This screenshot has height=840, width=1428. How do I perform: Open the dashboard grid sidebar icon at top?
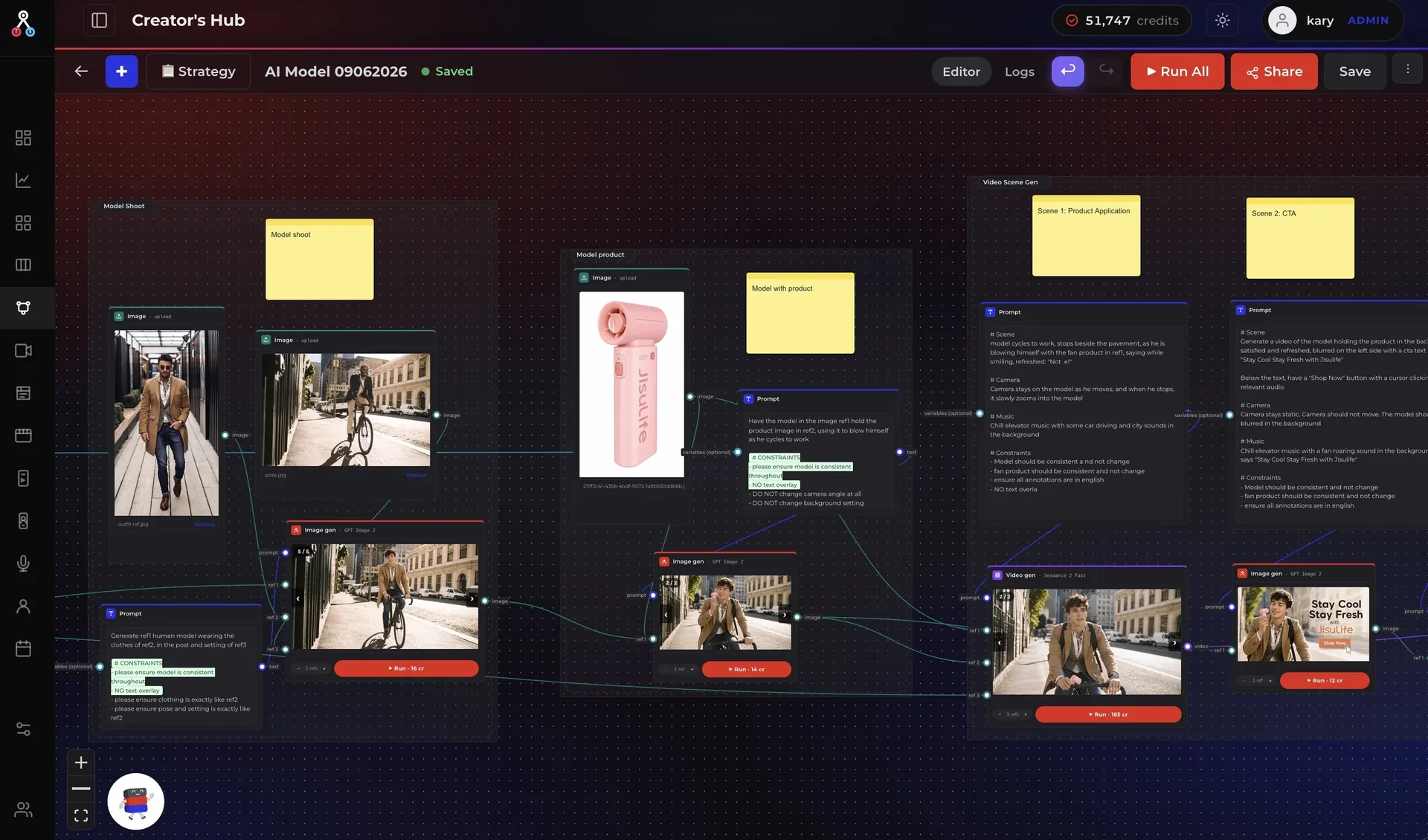23,138
